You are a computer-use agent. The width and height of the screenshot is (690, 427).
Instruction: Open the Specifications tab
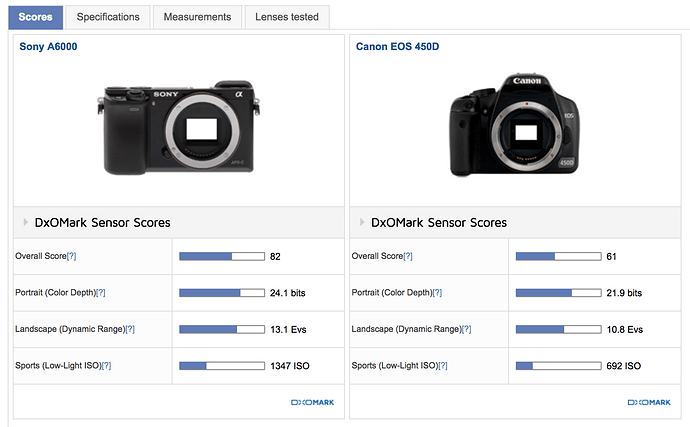[108, 17]
